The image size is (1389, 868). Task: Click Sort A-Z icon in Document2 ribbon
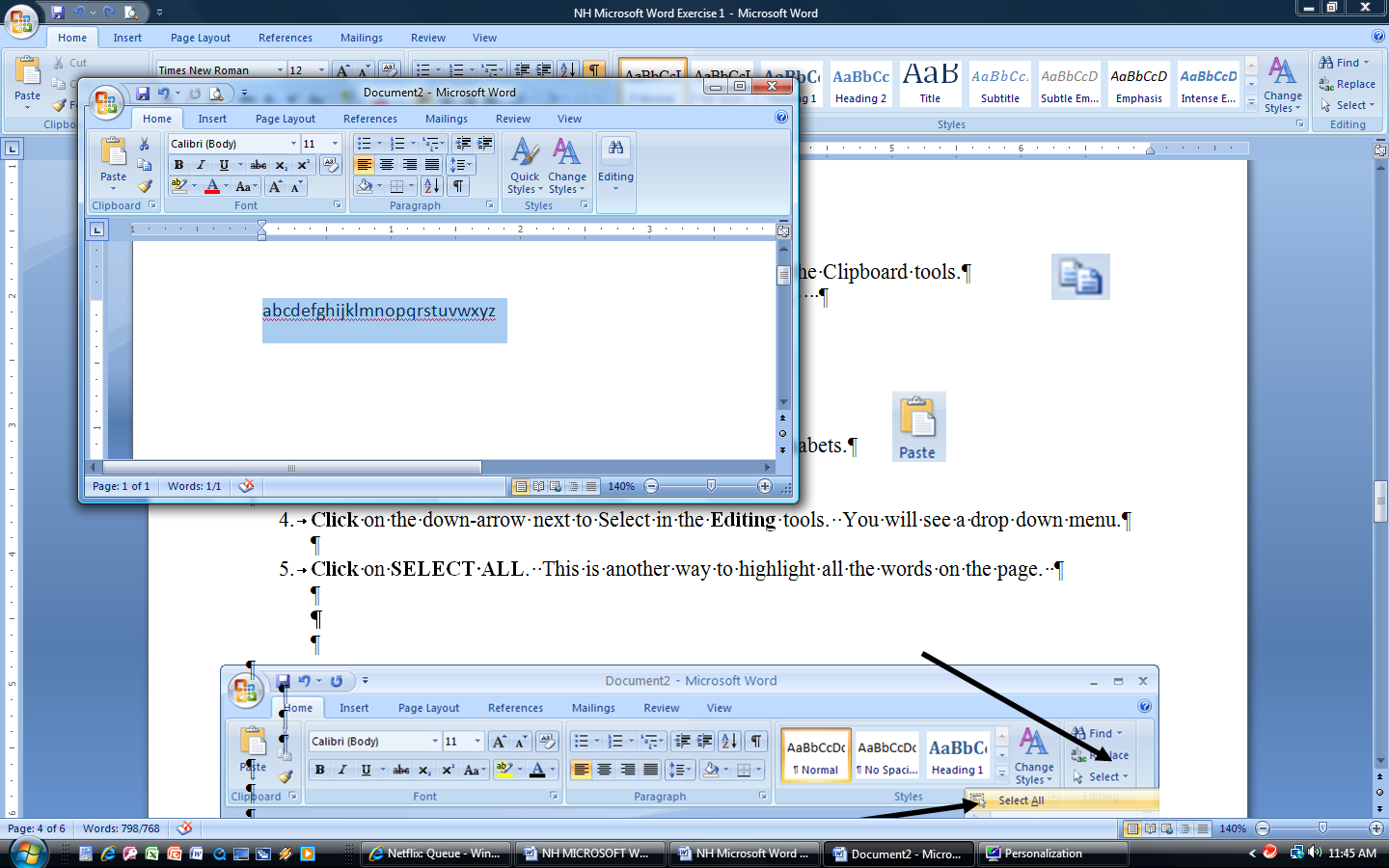tap(431, 186)
